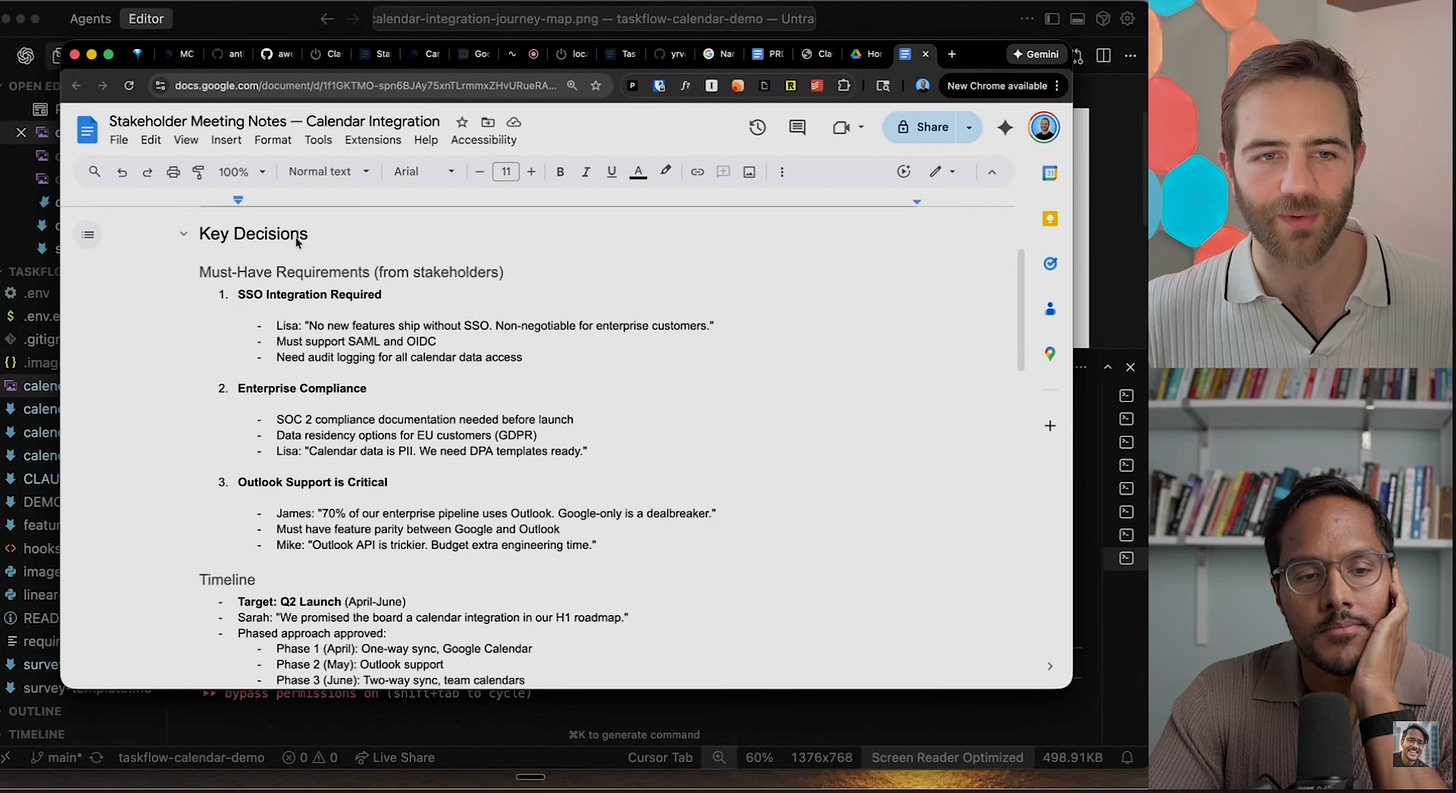
Task: Reload the page in Chrome
Action: 129,86
